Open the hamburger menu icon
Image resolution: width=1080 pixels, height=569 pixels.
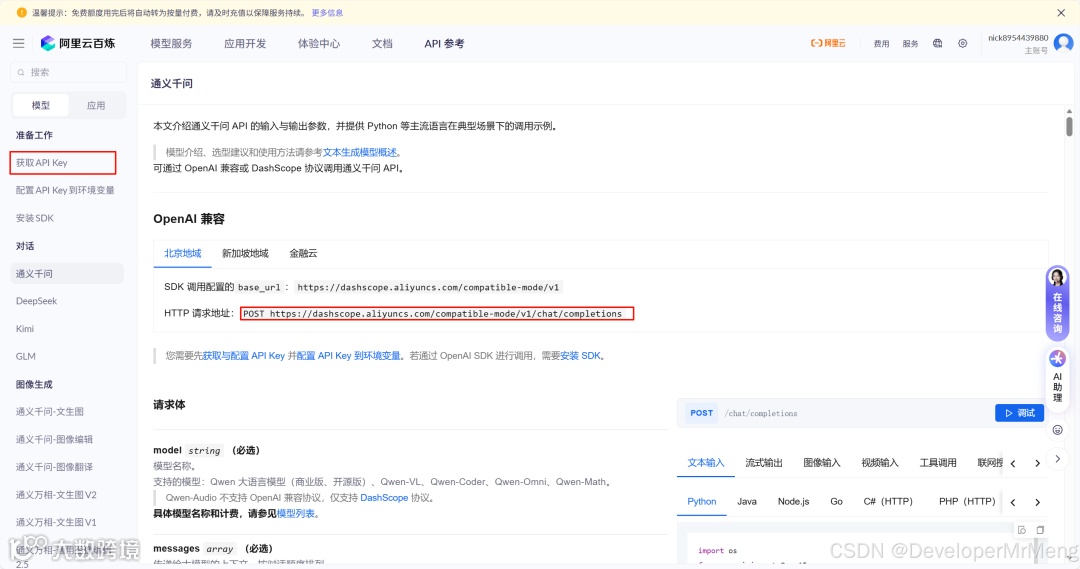point(19,43)
